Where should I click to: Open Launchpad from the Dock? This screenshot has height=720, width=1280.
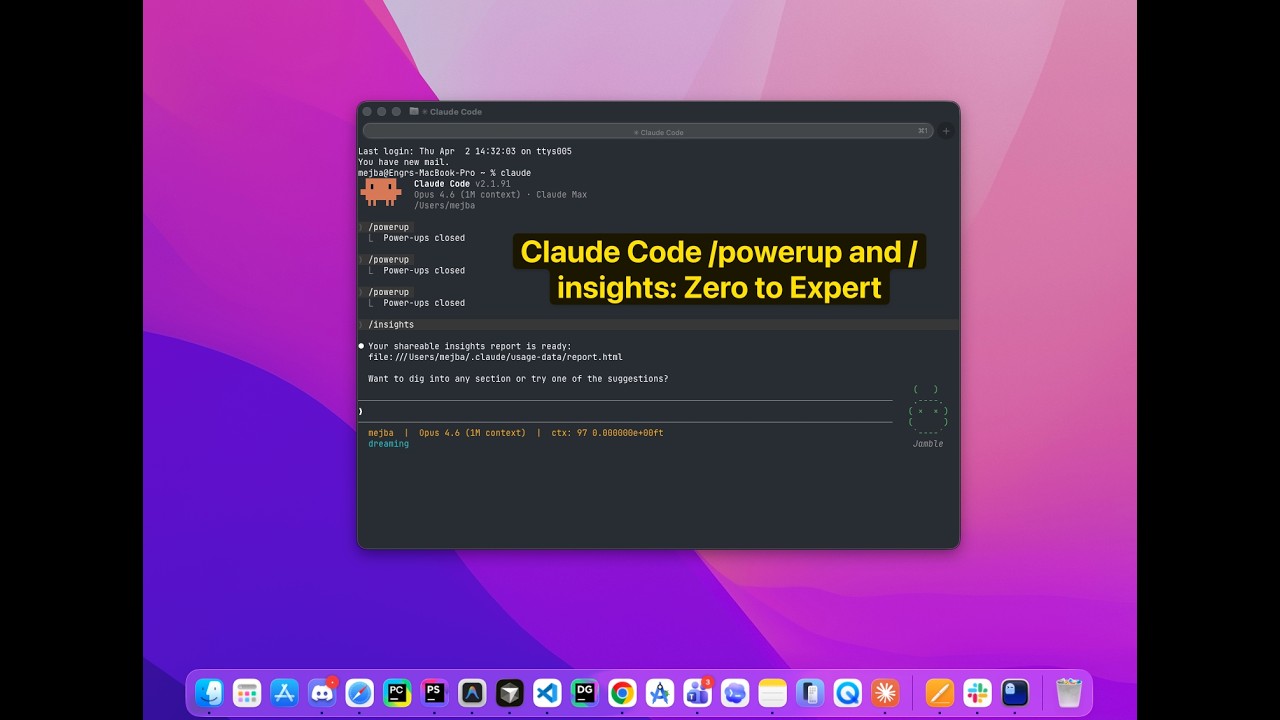coord(247,692)
